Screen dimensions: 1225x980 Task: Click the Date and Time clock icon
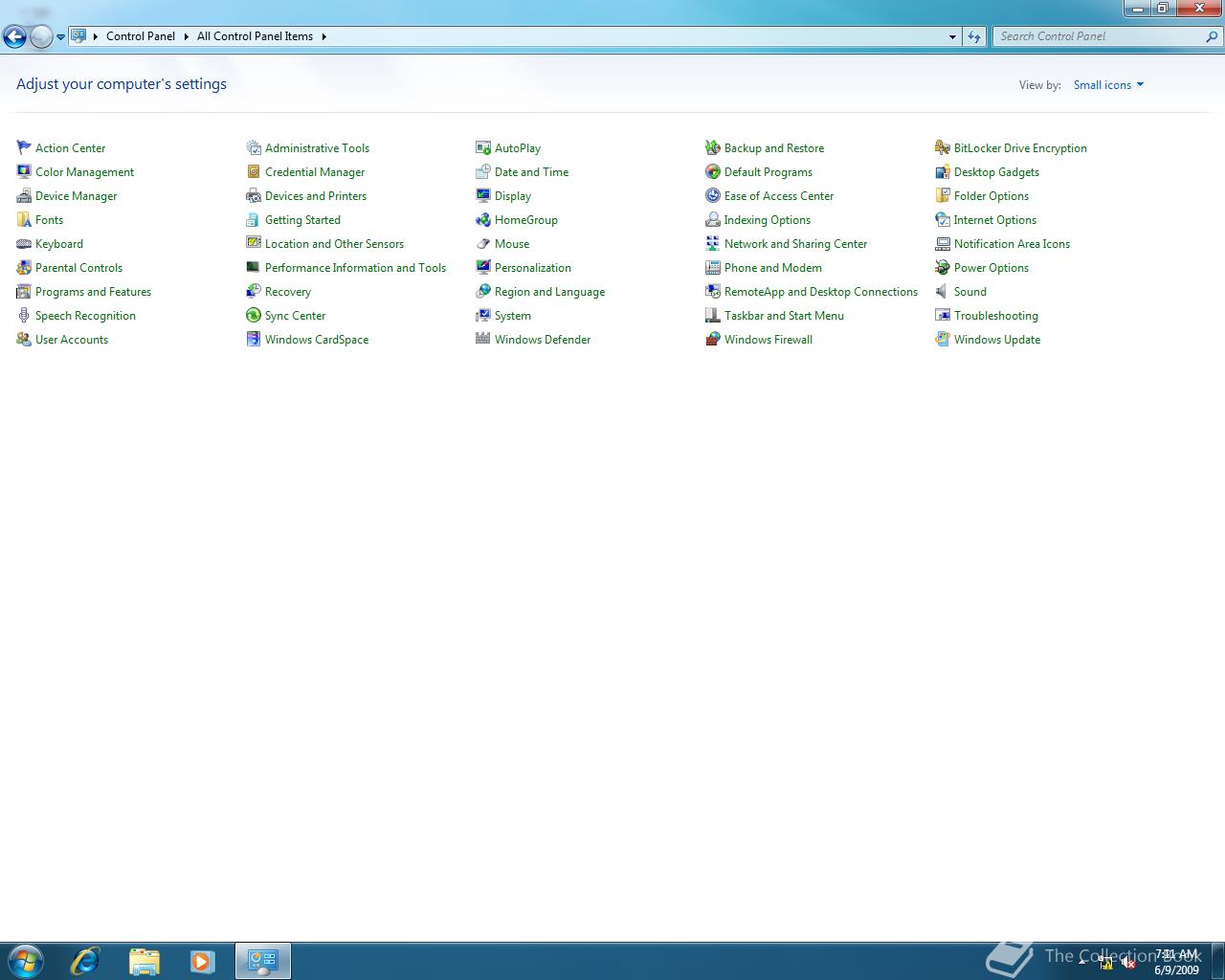483,171
